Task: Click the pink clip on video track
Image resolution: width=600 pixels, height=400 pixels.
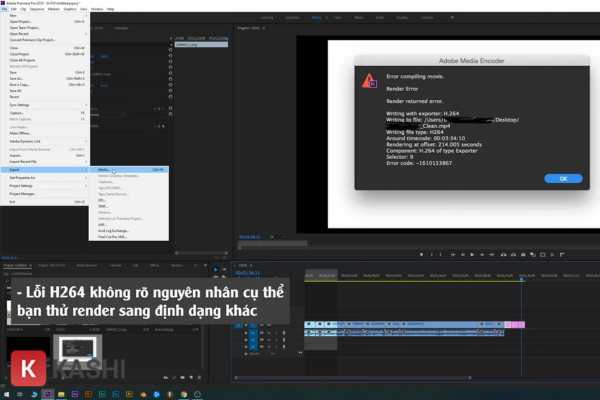Action: click(x=514, y=325)
